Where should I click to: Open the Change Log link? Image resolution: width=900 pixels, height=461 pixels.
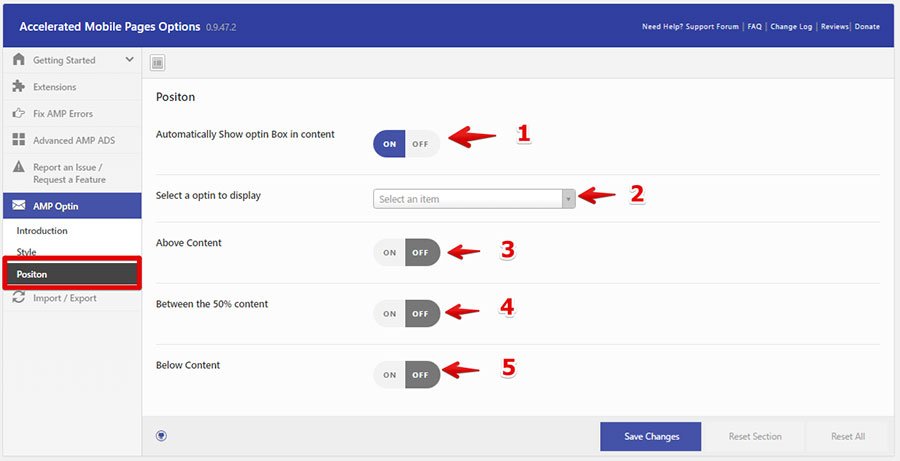pyautogui.click(x=791, y=26)
